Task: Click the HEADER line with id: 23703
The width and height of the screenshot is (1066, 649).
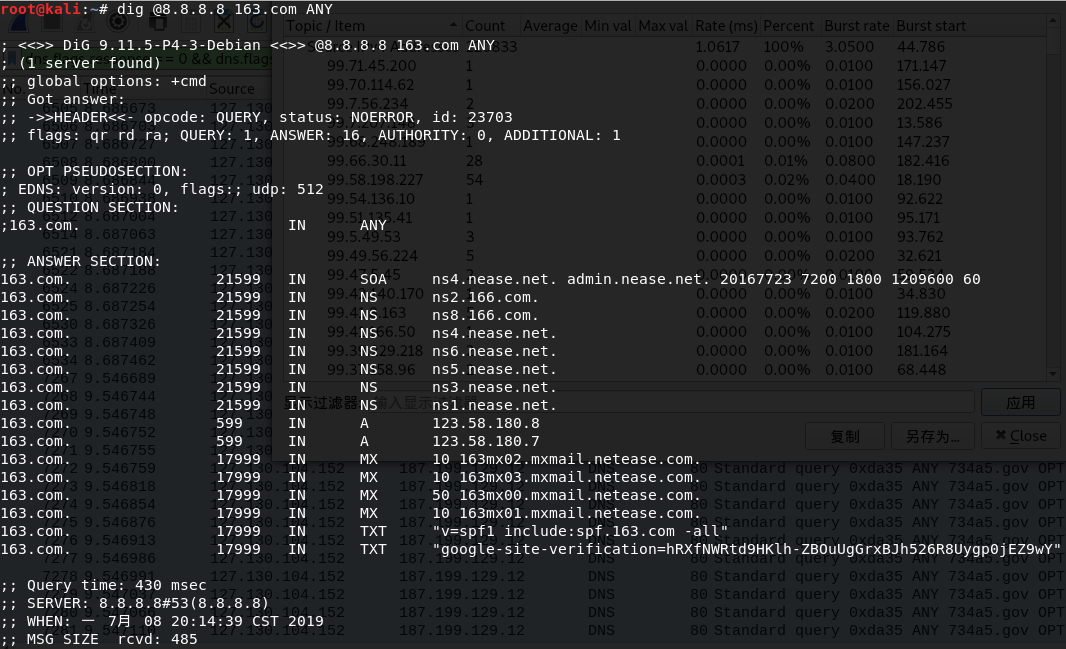Action: (256, 117)
